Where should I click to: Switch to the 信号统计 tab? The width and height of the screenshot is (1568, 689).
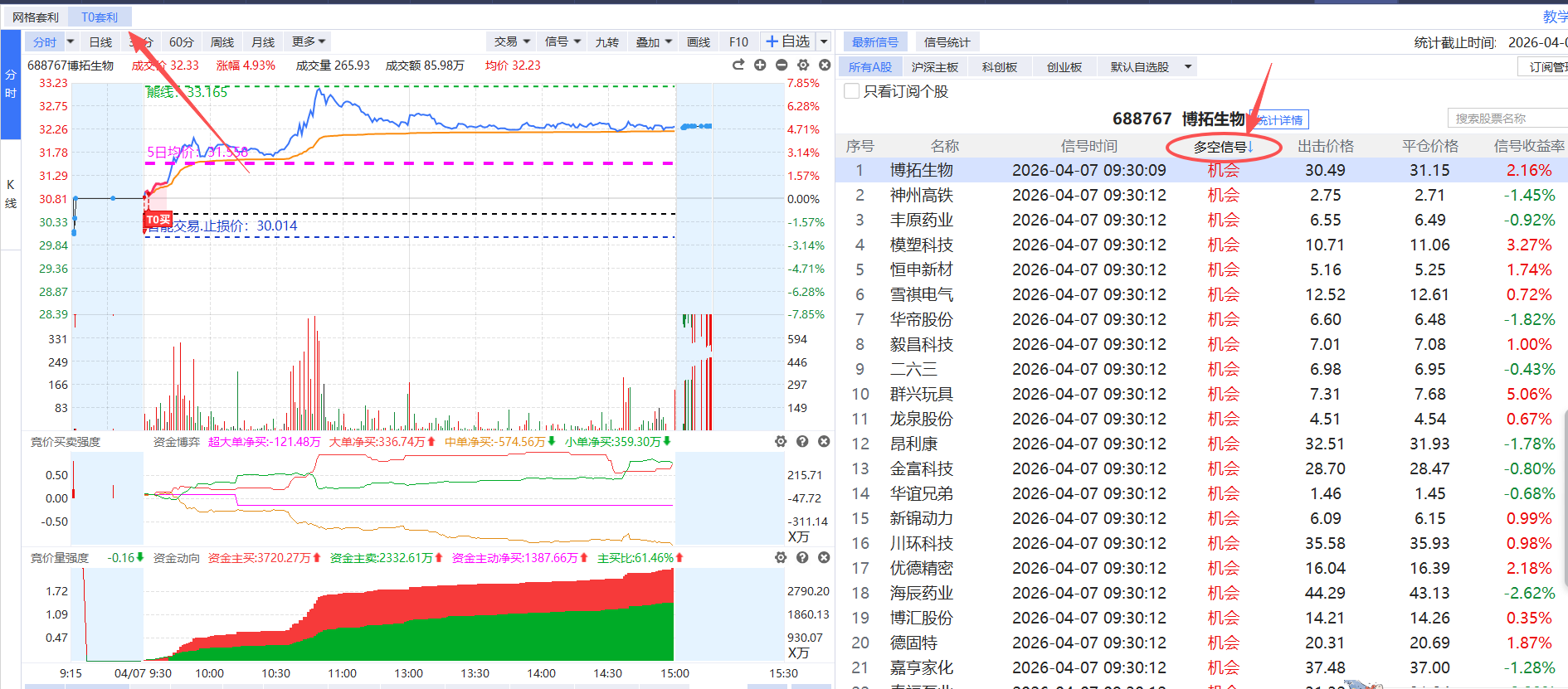tap(947, 42)
